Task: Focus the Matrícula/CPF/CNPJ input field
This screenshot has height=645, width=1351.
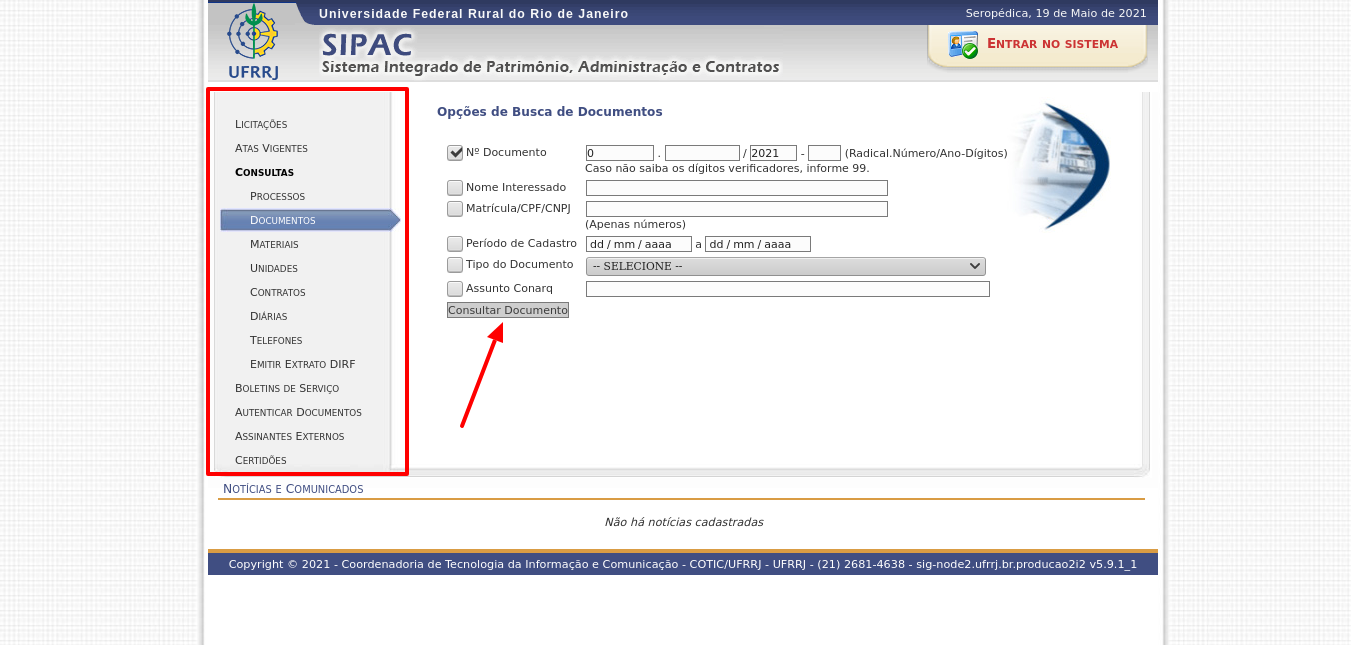Action: 736,209
